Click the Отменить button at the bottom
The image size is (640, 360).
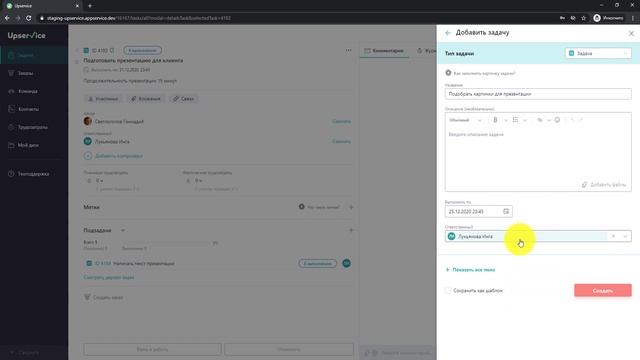tap(289, 349)
